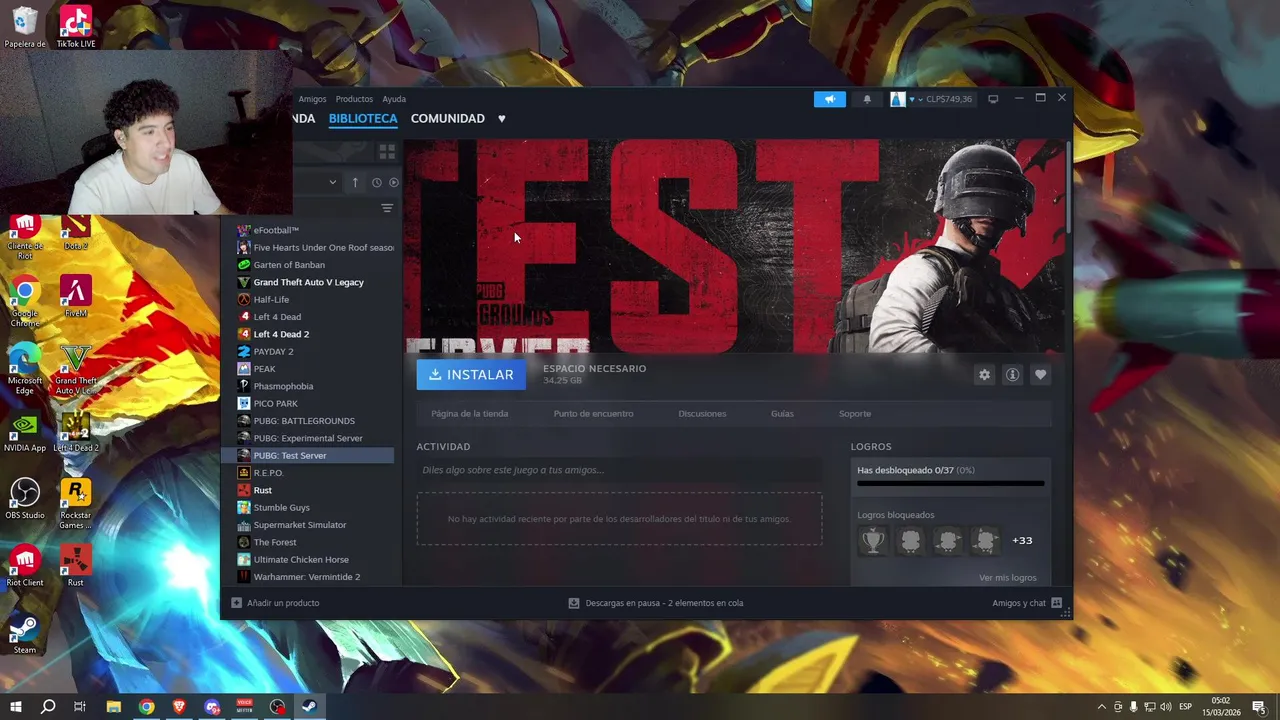The width and height of the screenshot is (1280, 720).
Task: Open Página de la tienda link
Action: coord(469,413)
